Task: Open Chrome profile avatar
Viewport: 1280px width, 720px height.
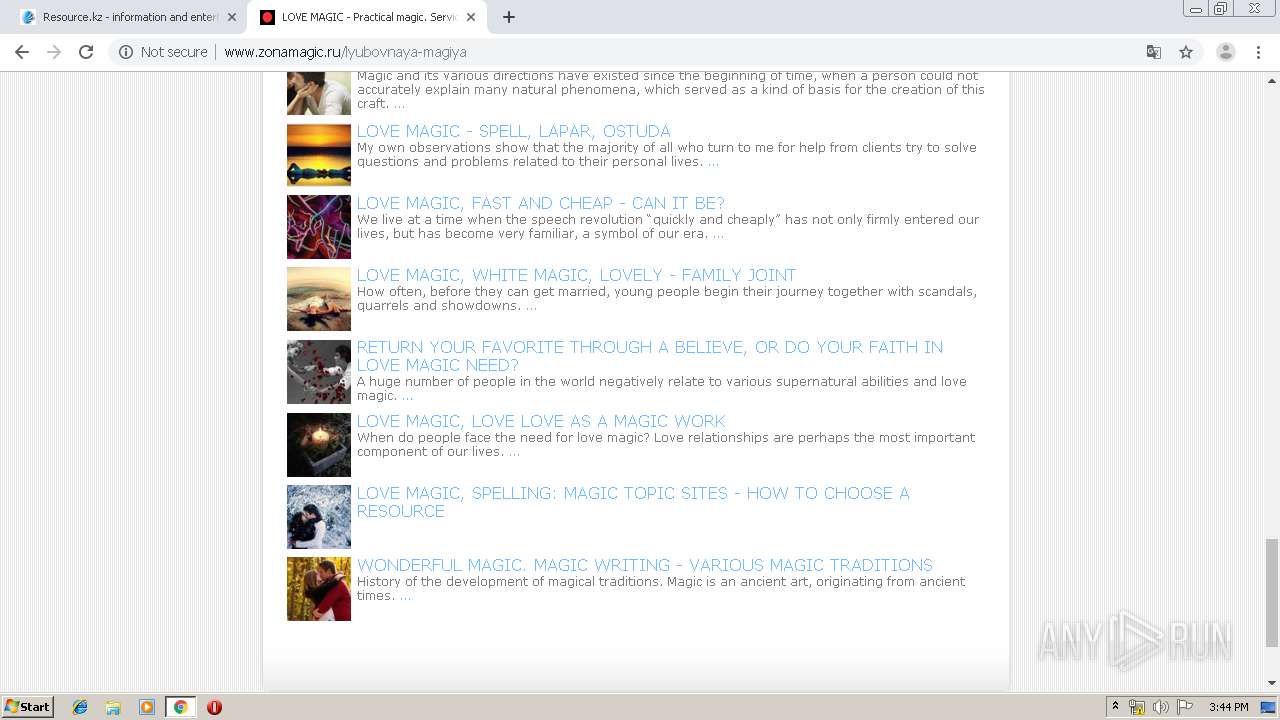Action: pyautogui.click(x=1225, y=52)
